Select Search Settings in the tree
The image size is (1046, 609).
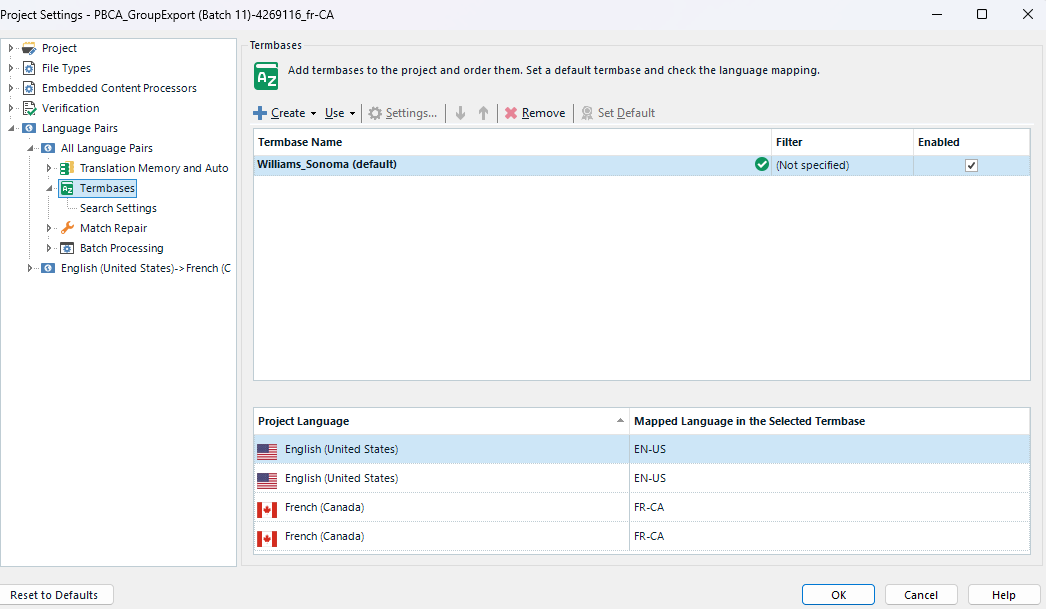click(x=118, y=207)
